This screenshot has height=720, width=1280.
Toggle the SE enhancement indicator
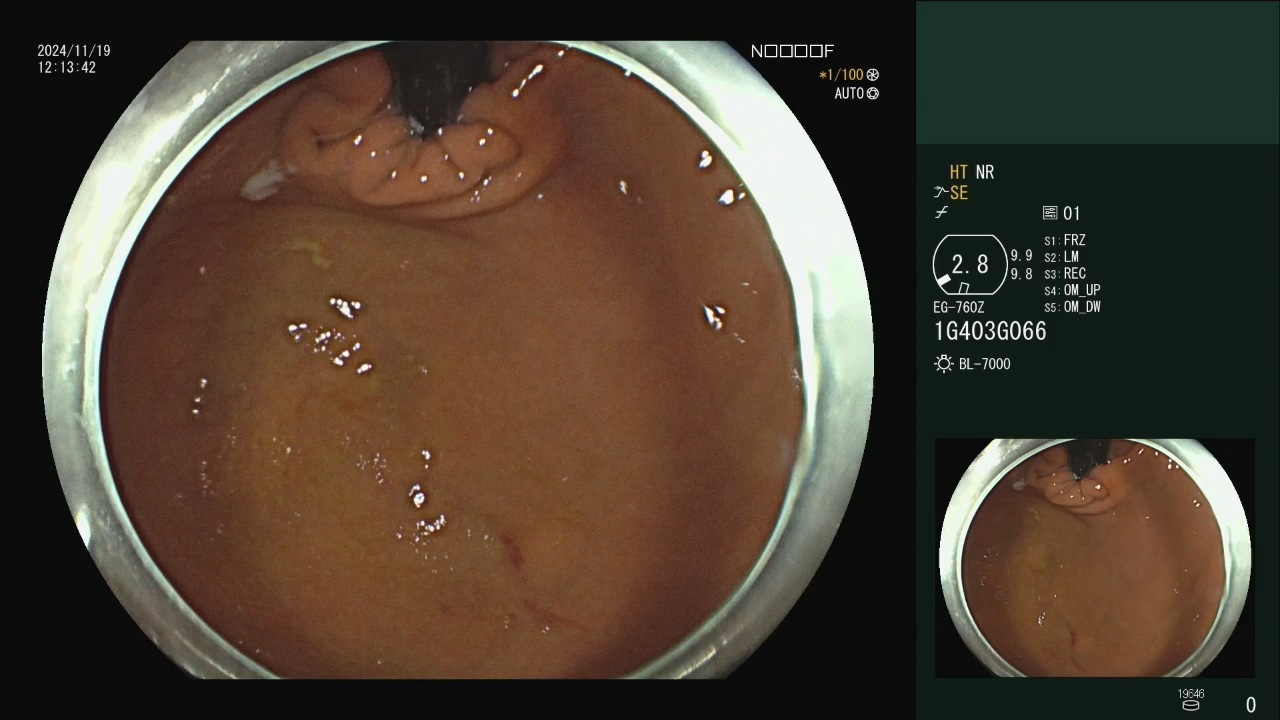(959, 193)
